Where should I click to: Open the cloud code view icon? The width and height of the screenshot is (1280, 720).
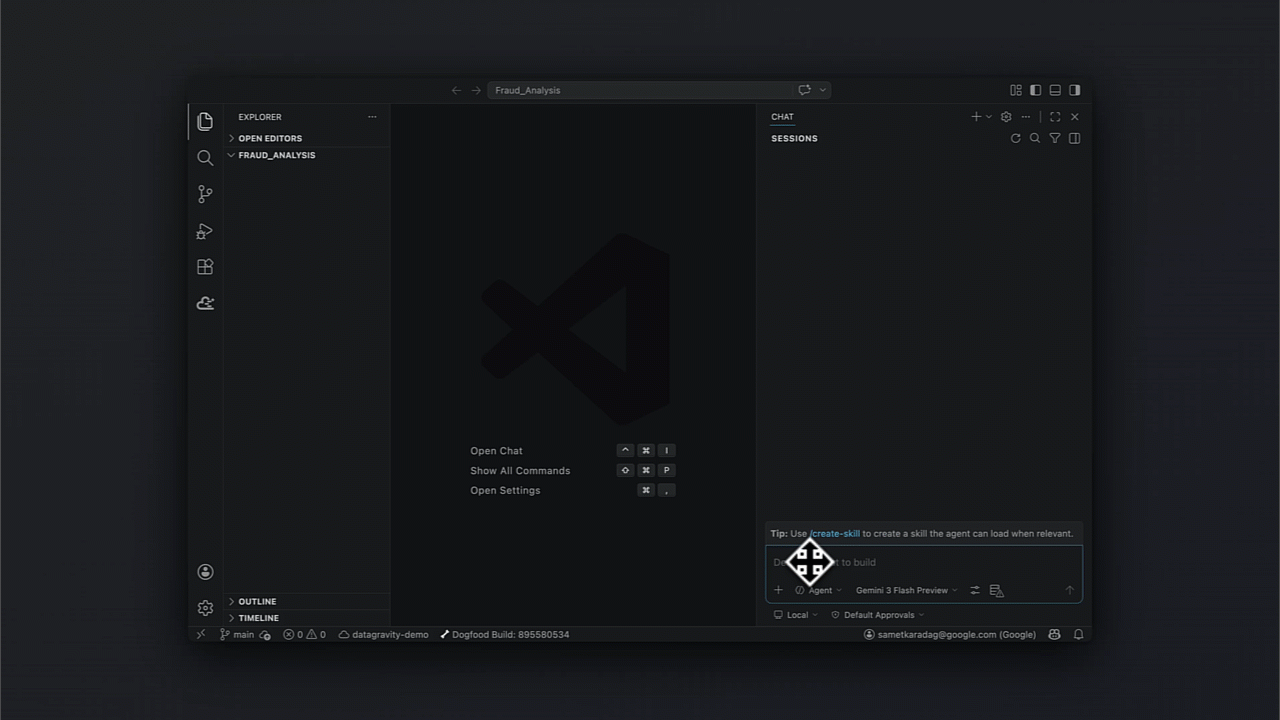coord(205,303)
